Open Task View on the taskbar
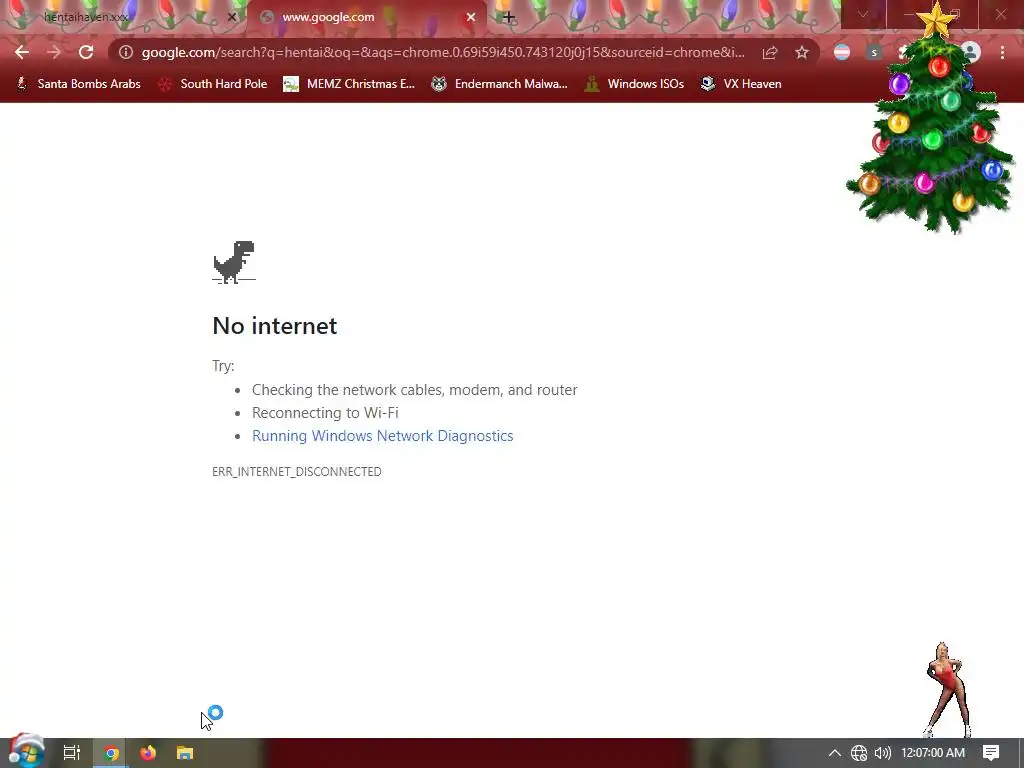Screen dimensions: 1024x768 pyautogui.click(x=72, y=753)
